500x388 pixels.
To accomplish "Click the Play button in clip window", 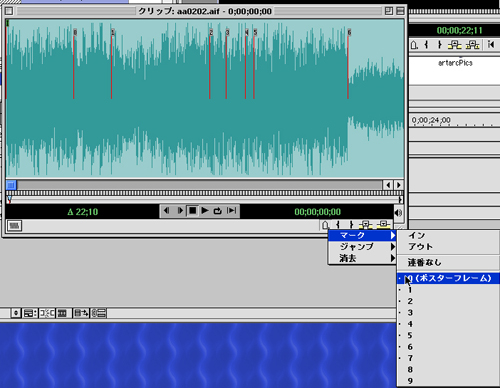I will pos(205,211).
